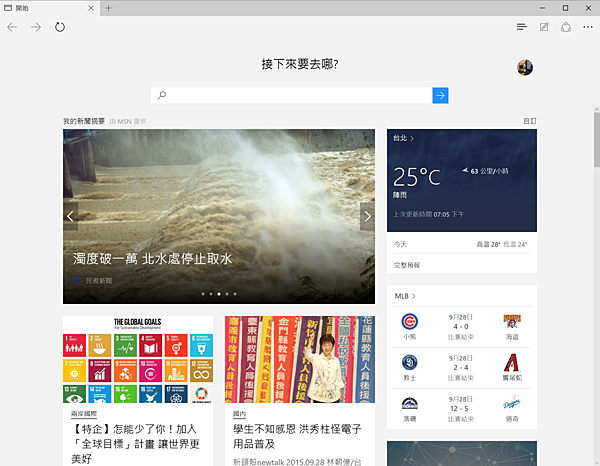Click the 我的新聞摘要 heading
The width and height of the screenshot is (600, 466).
pyautogui.click(x=84, y=121)
